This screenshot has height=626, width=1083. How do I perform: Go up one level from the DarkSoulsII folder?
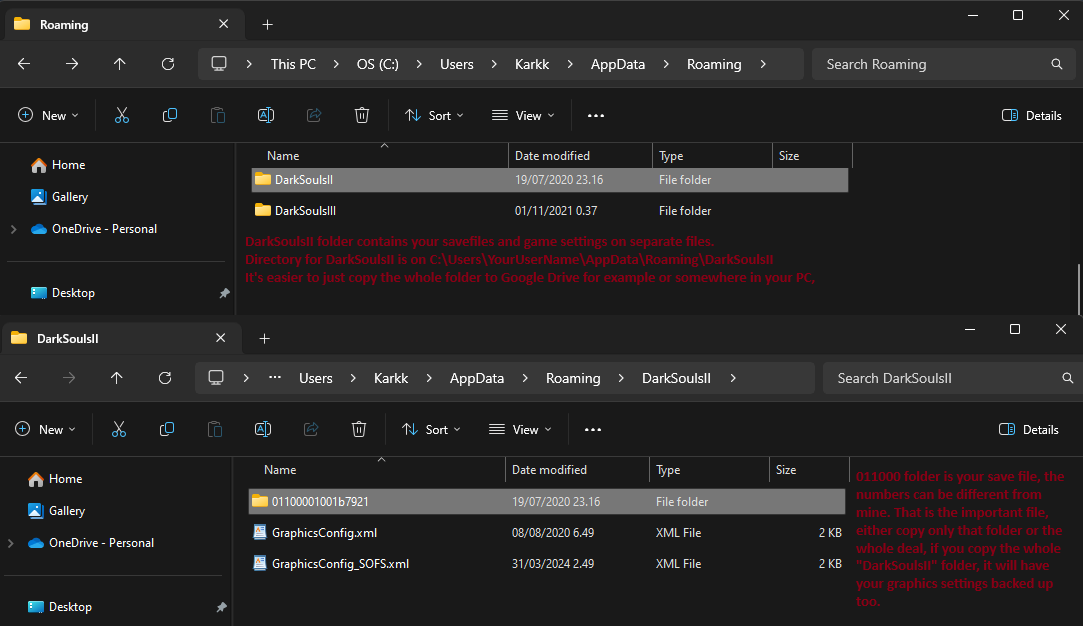pyautogui.click(x=117, y=378)
